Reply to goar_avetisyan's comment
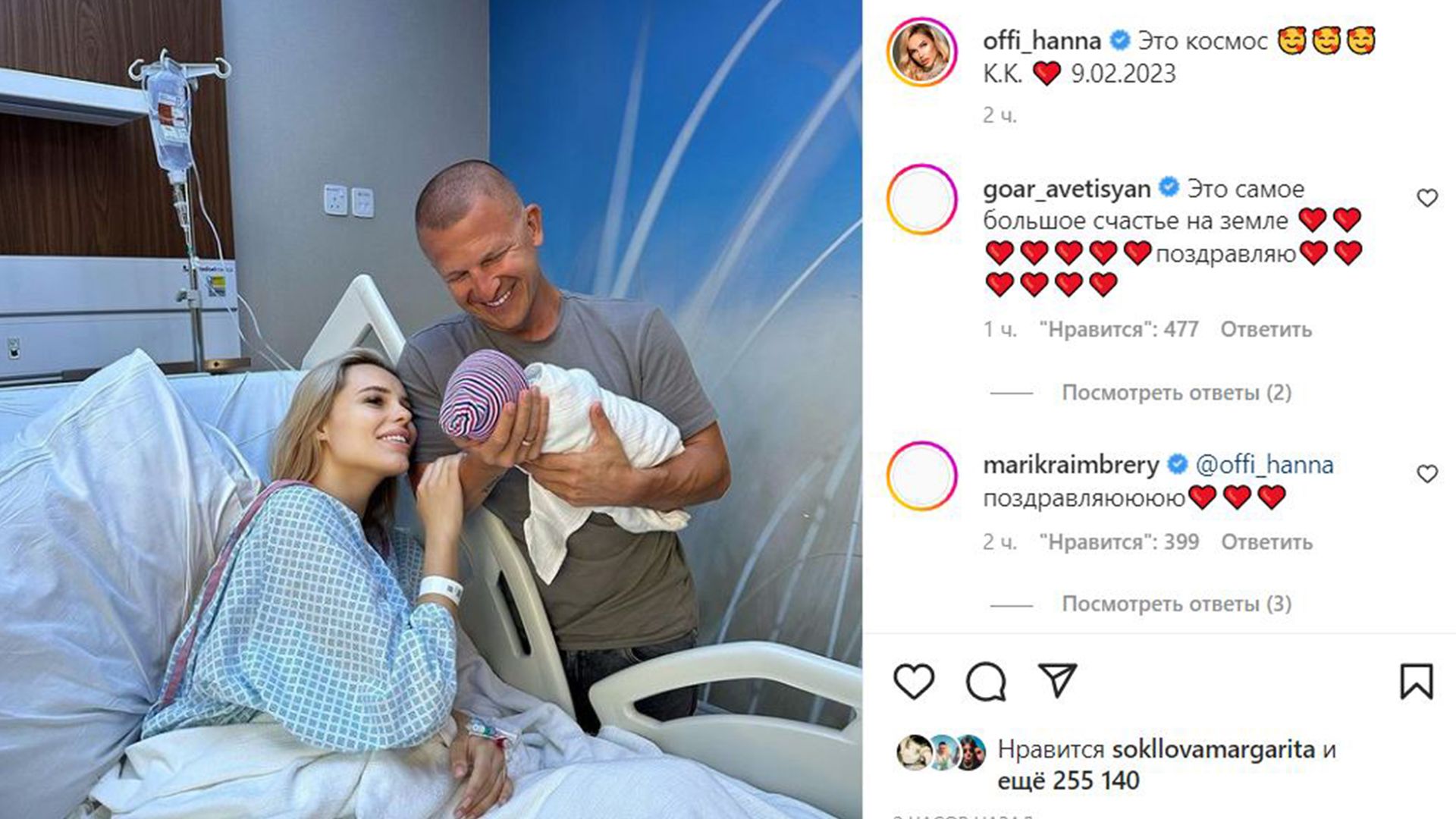Image resolution: width=1456 pixels, height=819 pixels. pos(1266,330)
